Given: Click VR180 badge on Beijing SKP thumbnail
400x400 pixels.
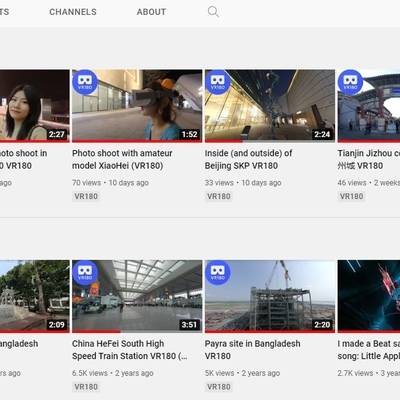Looking at the screenshot, I should (x=217, y=82).
